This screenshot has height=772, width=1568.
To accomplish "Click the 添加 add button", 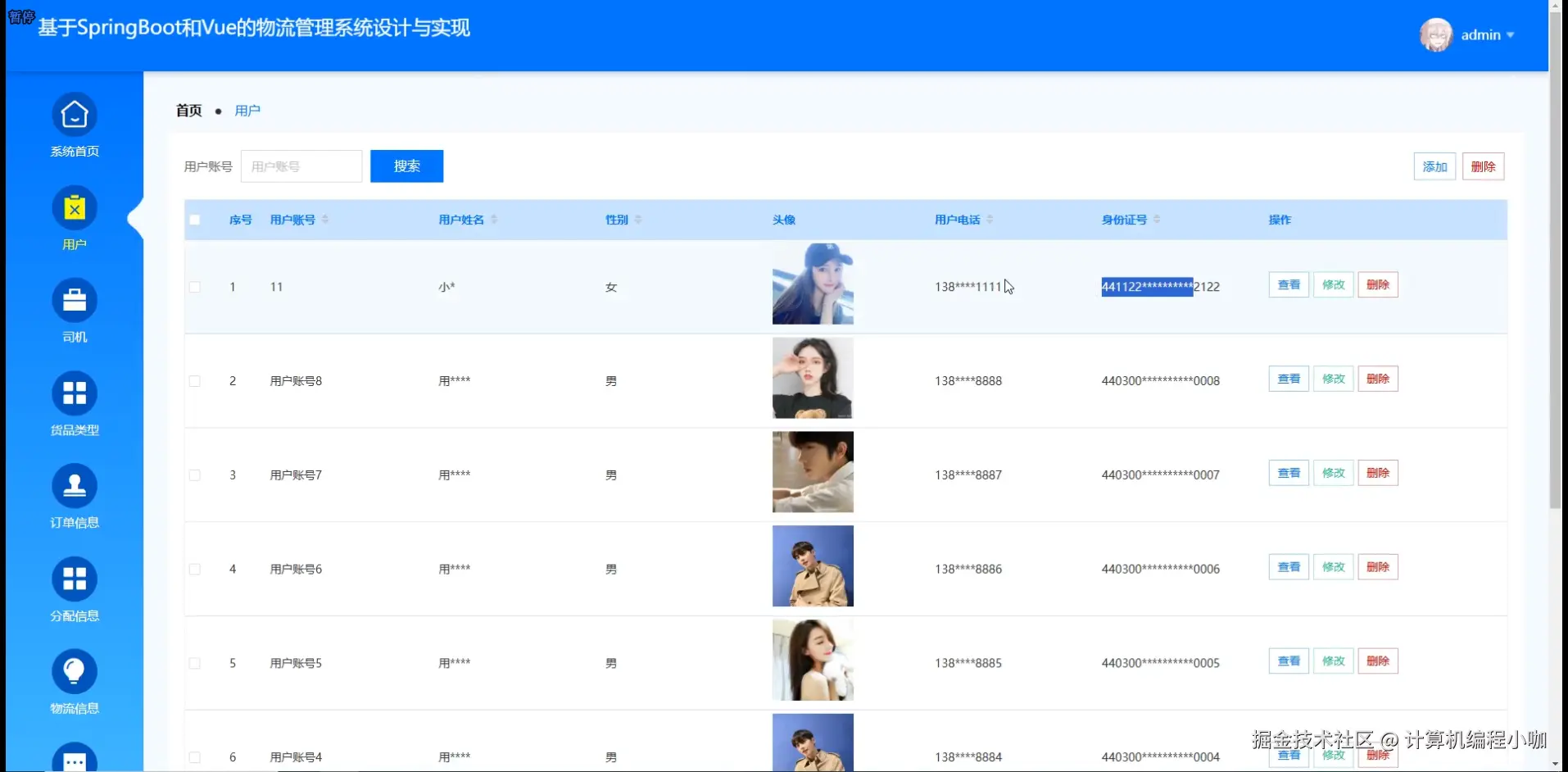I will (x=1435, y=166).
